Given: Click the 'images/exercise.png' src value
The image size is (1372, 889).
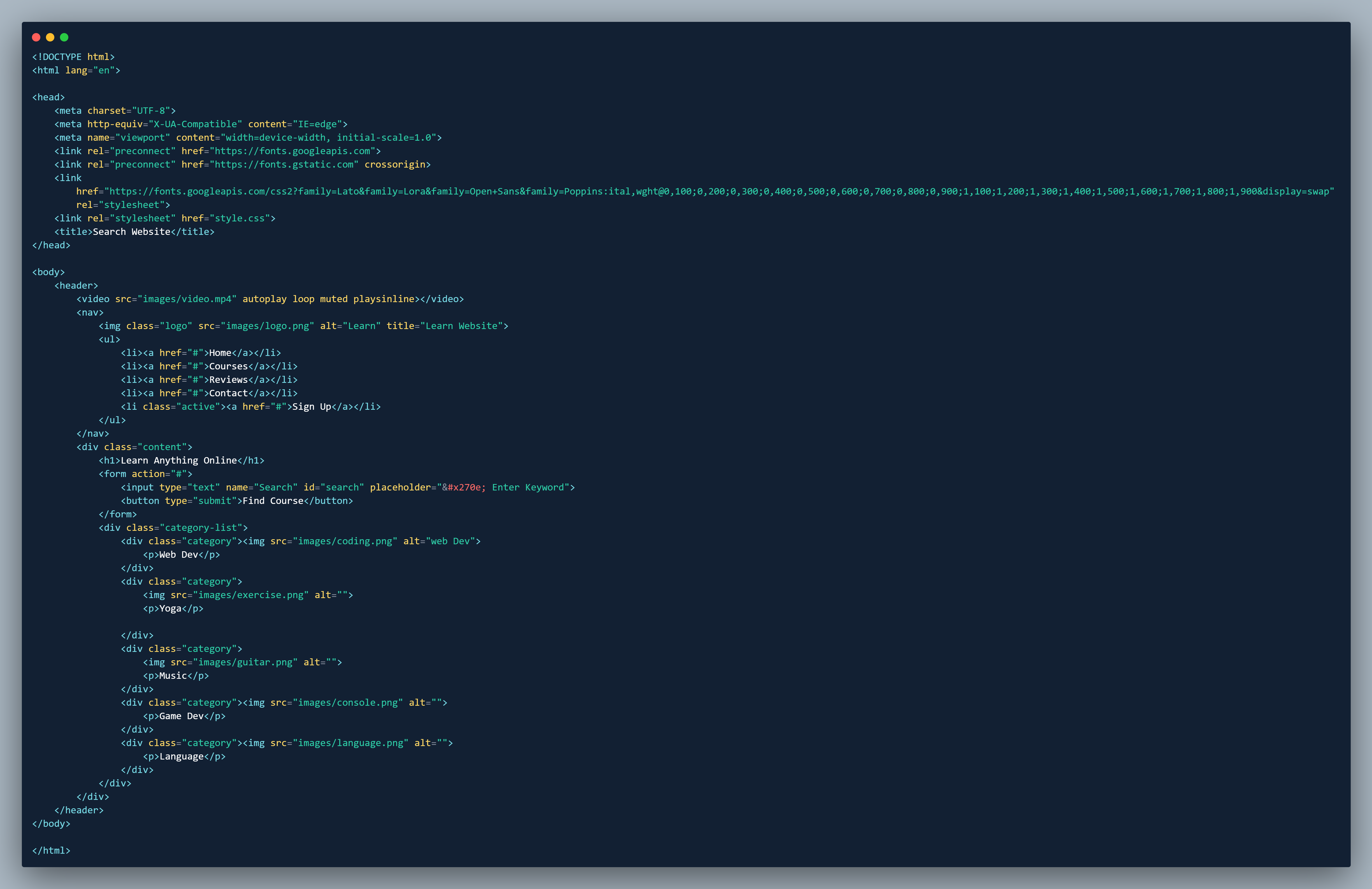Looking at the screenshot, I should point(251,595).
